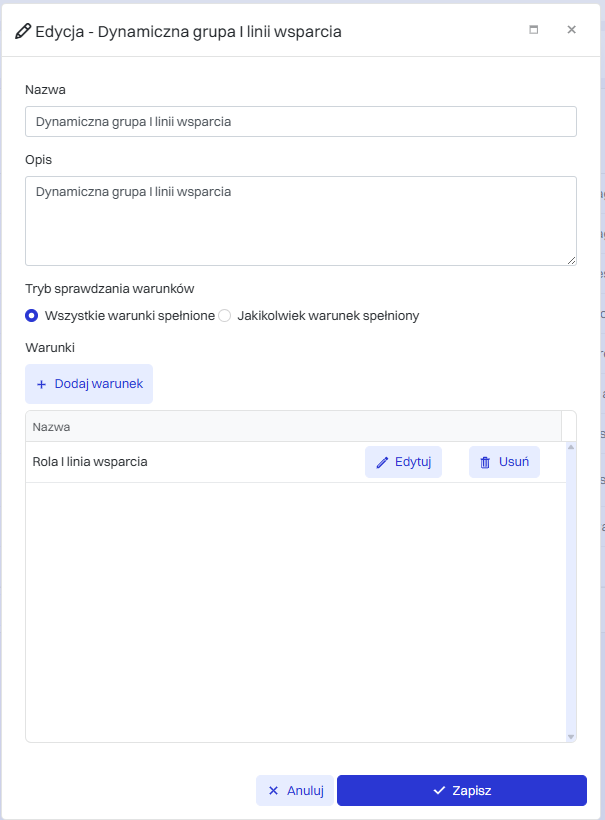This screenshot has height=820, width=605.
Task: Click the conditions list scrollbar down arrow
Action: 571,737
